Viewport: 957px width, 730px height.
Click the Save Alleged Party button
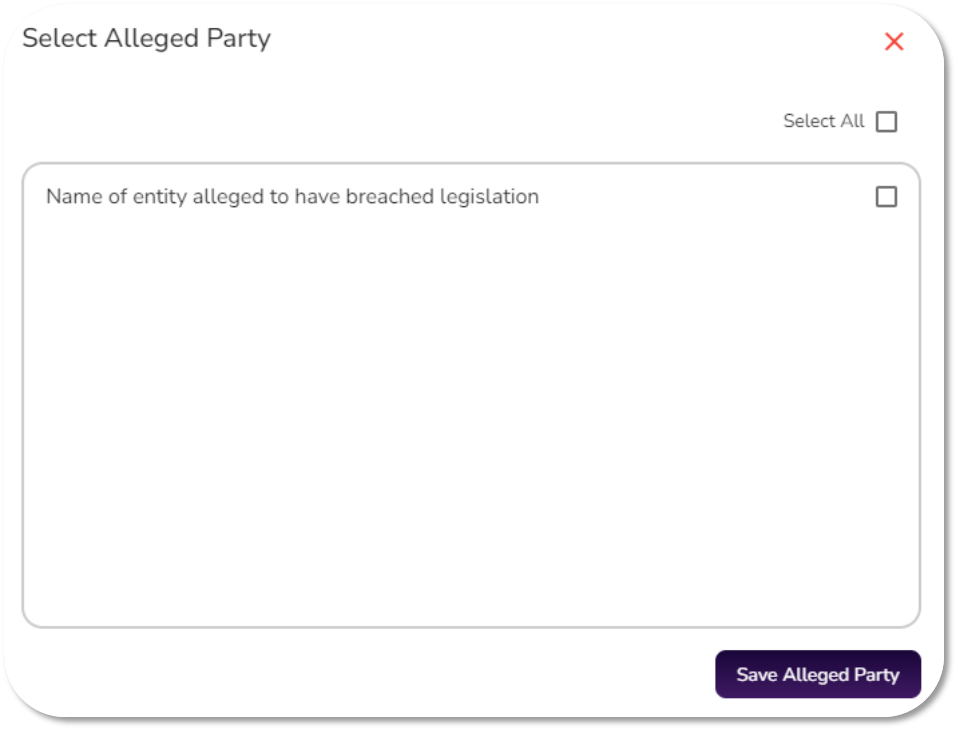tap(817, 674)
